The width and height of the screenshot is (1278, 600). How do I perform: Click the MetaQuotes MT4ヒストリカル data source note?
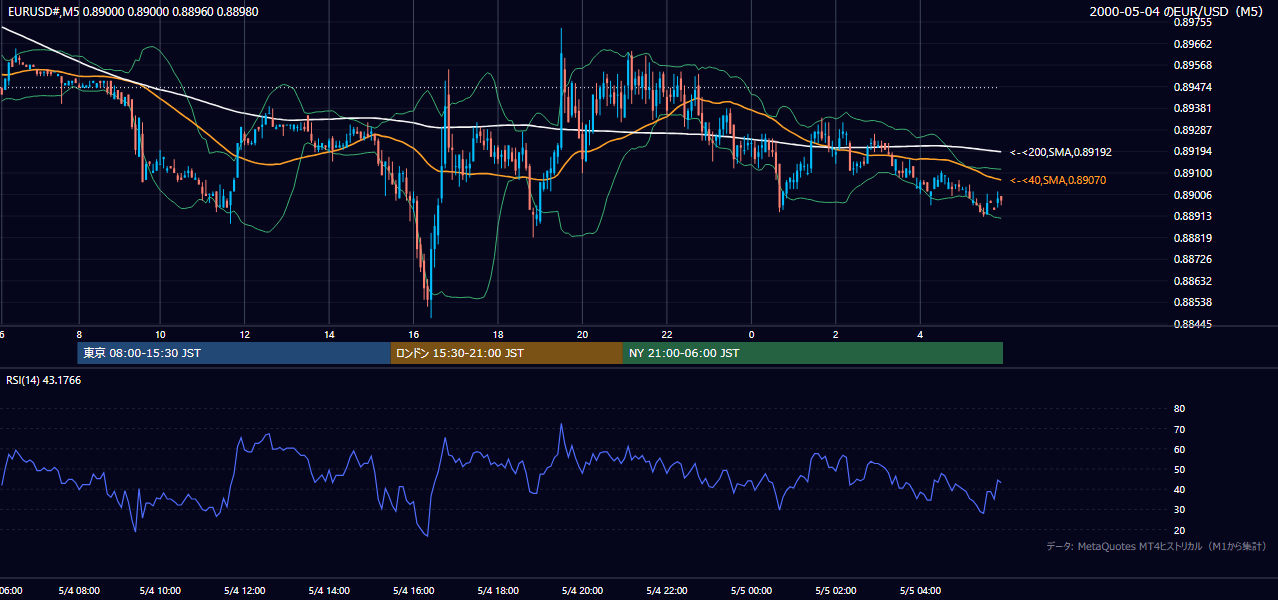[x=1156, y=546]
